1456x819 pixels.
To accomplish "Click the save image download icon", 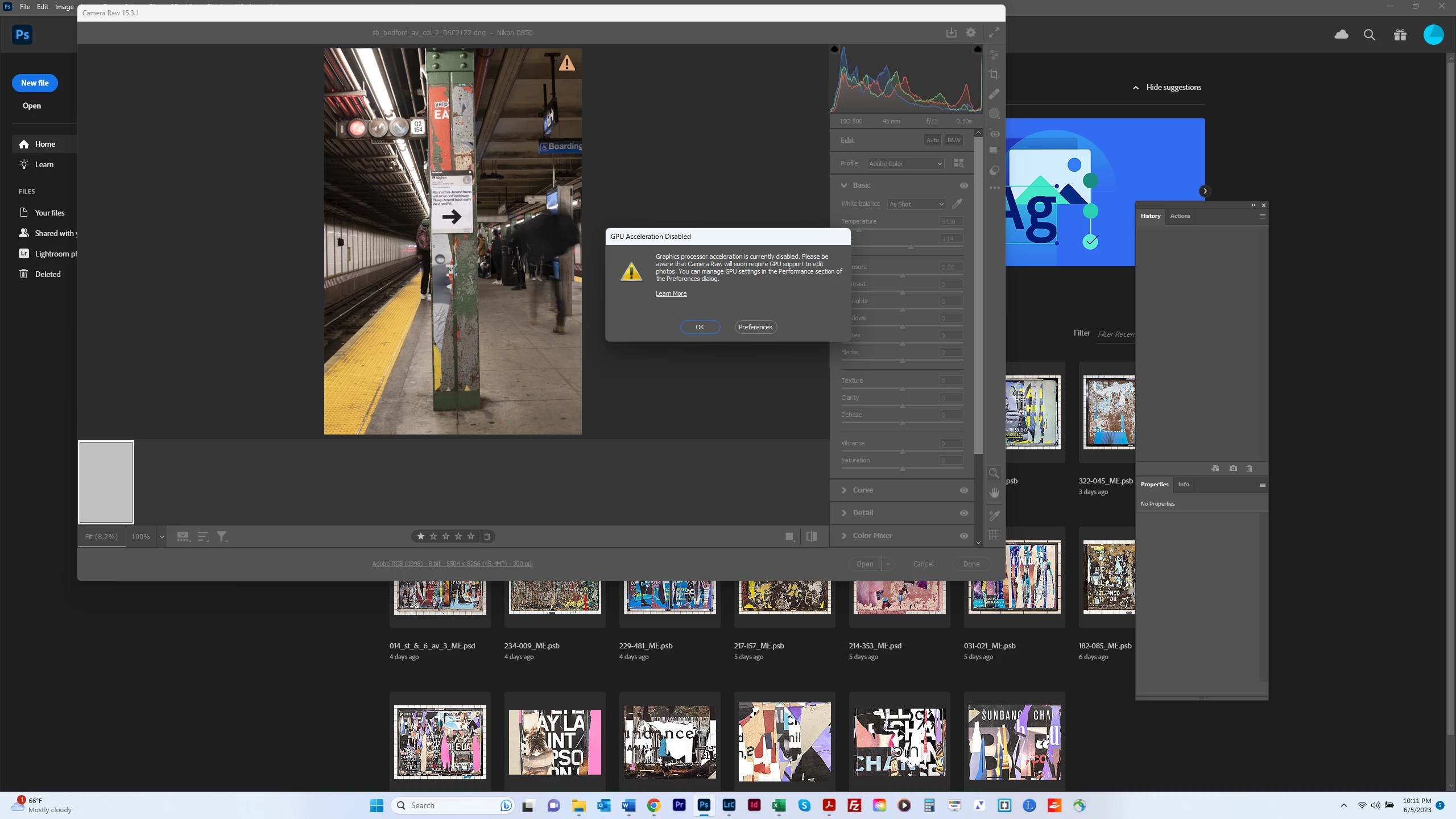I will click(951, 33).
